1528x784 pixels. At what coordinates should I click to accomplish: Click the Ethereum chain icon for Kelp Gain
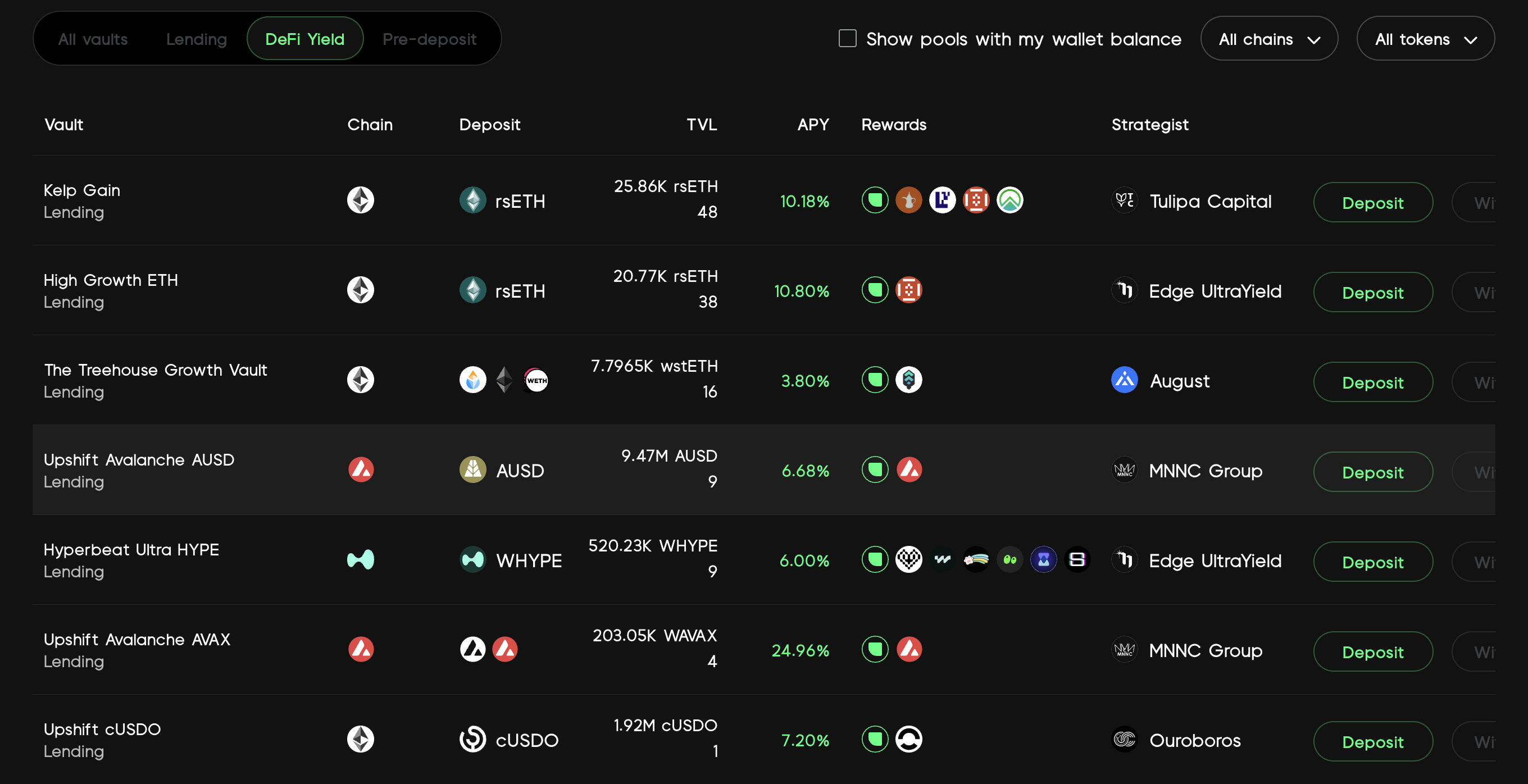coord(360,200)
